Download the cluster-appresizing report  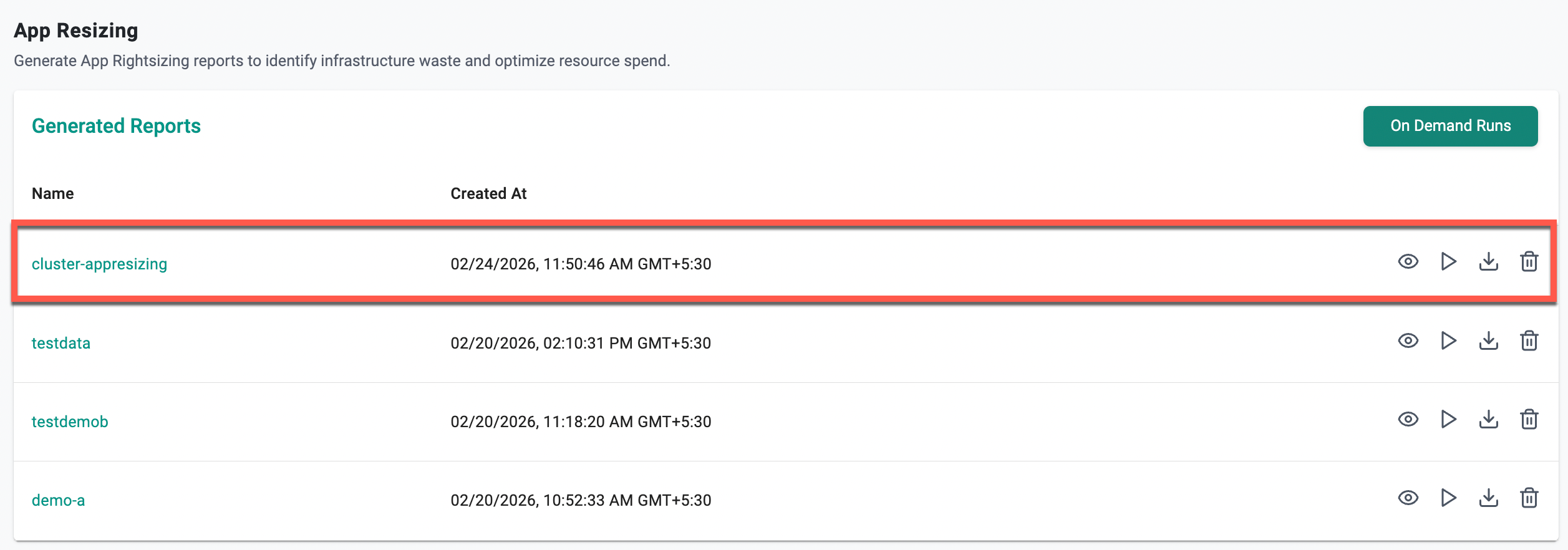[1488, 262]
